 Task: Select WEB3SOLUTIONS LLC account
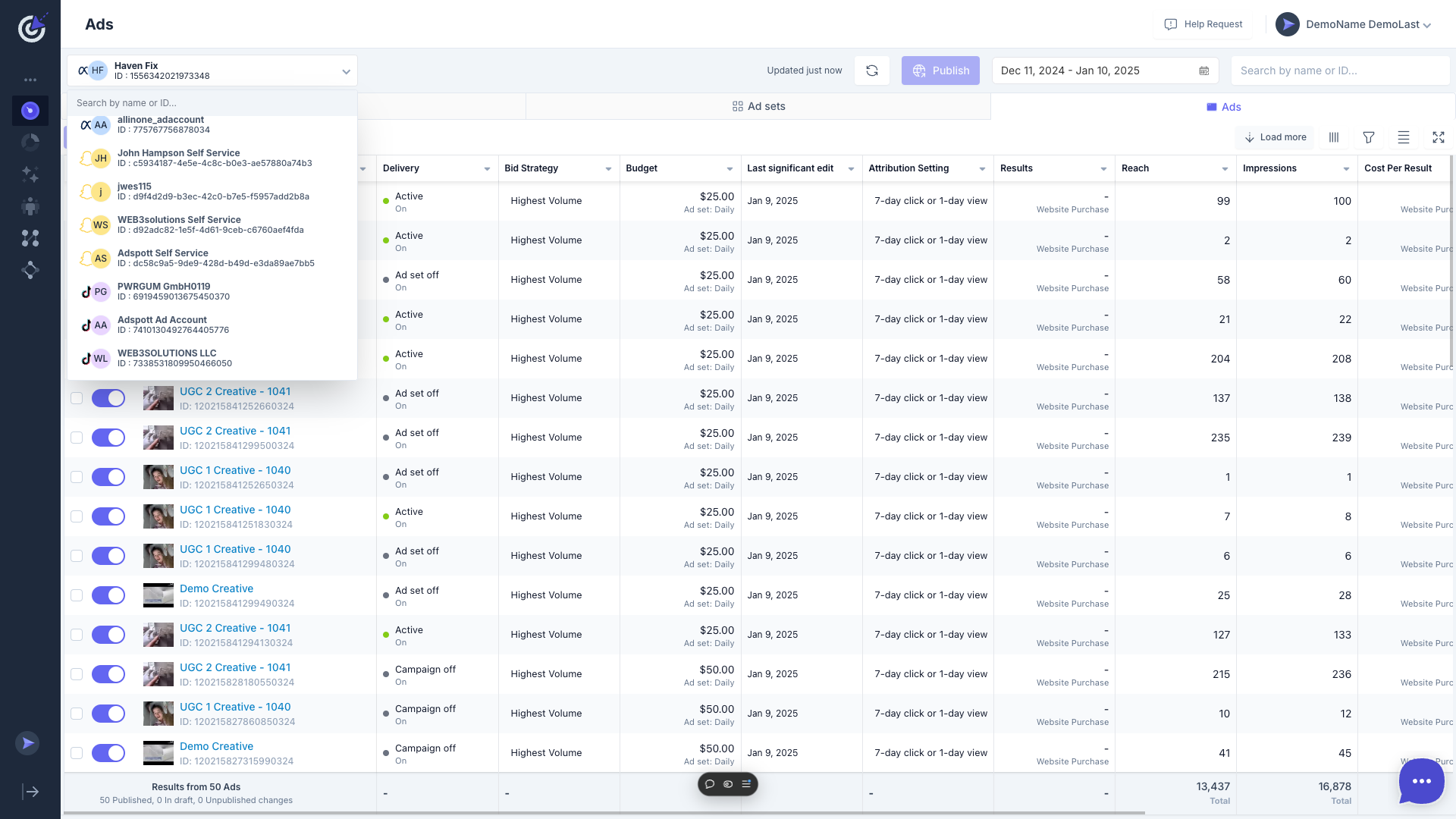pos(212,358)
